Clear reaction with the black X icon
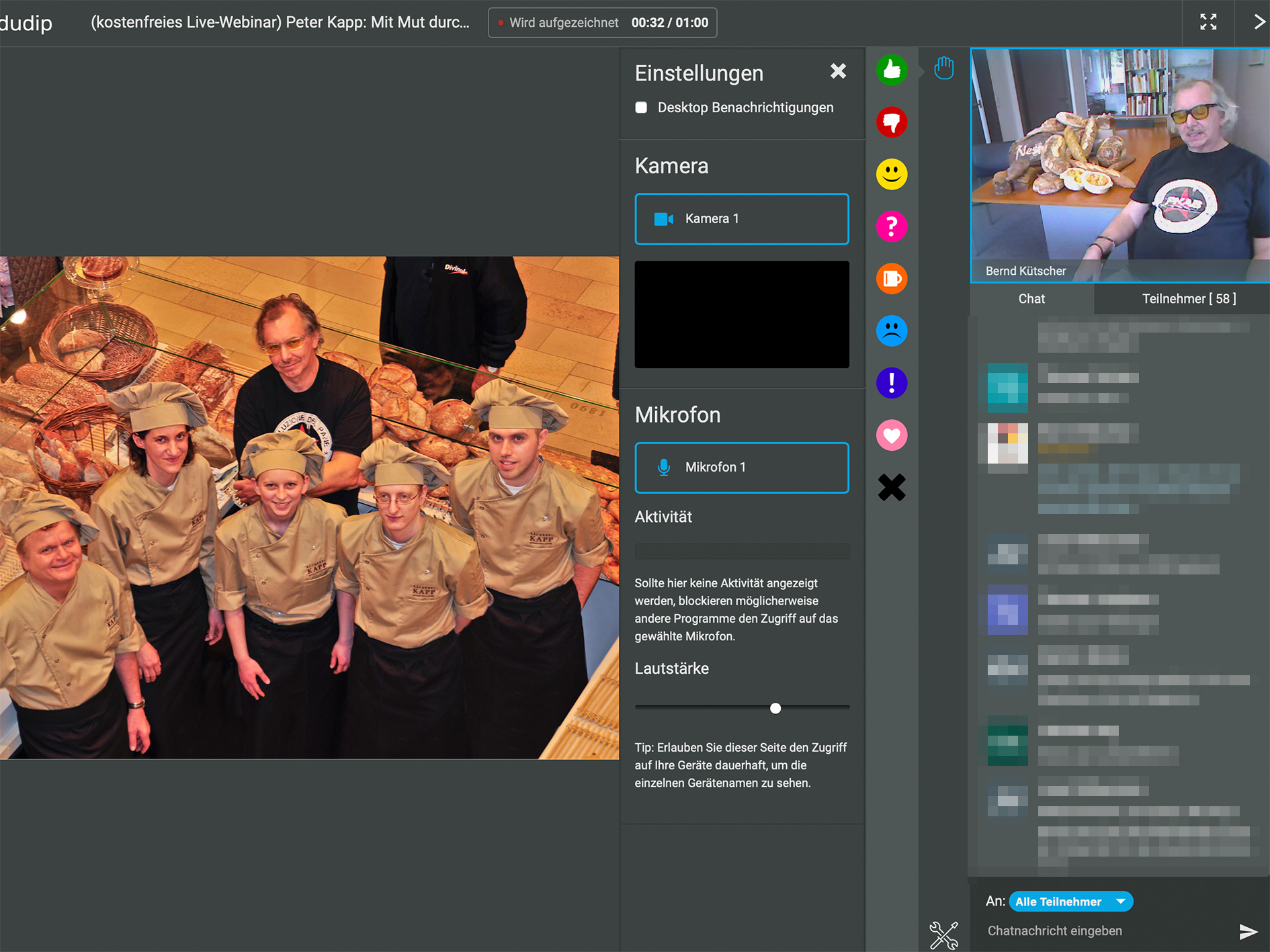1270x952 pixels. click(x=891, y=488)
